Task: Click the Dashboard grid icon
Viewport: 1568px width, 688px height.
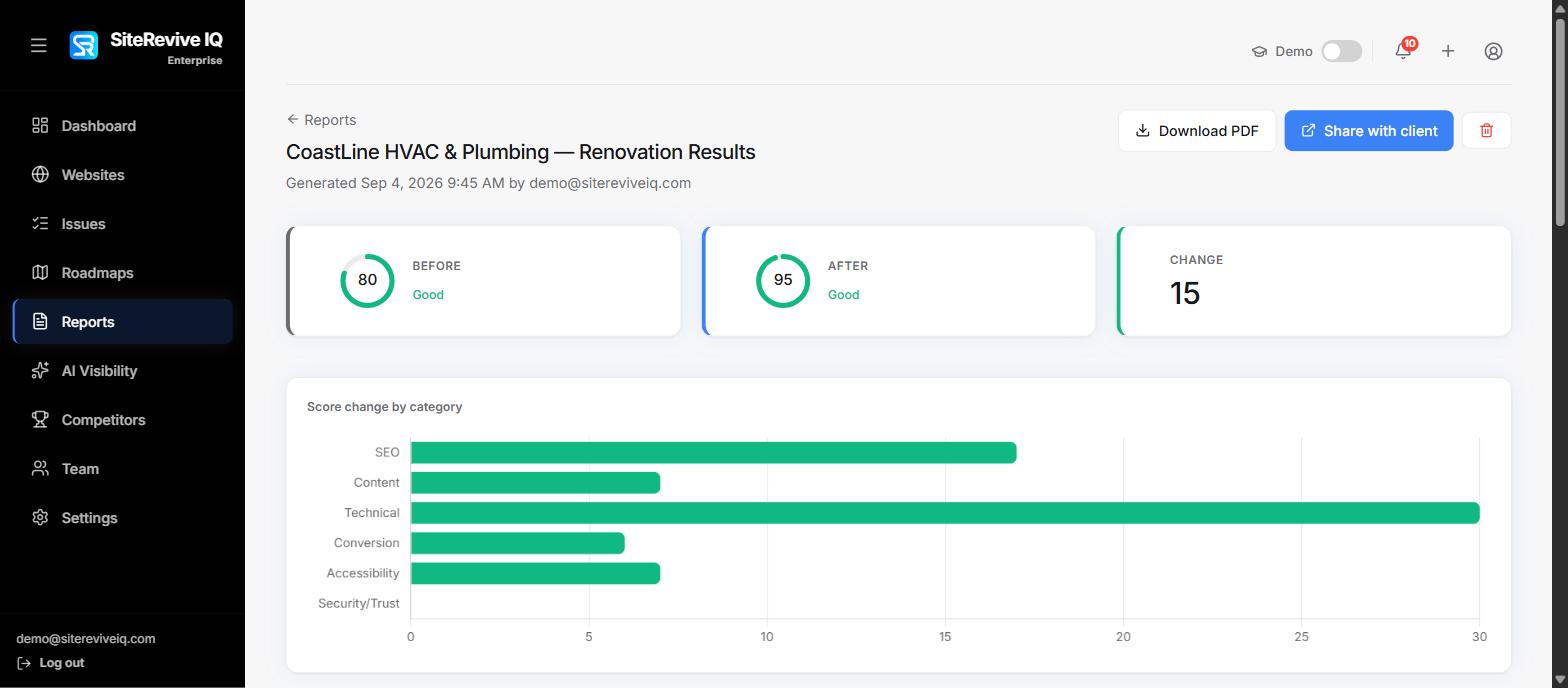Action: (40, 125)
